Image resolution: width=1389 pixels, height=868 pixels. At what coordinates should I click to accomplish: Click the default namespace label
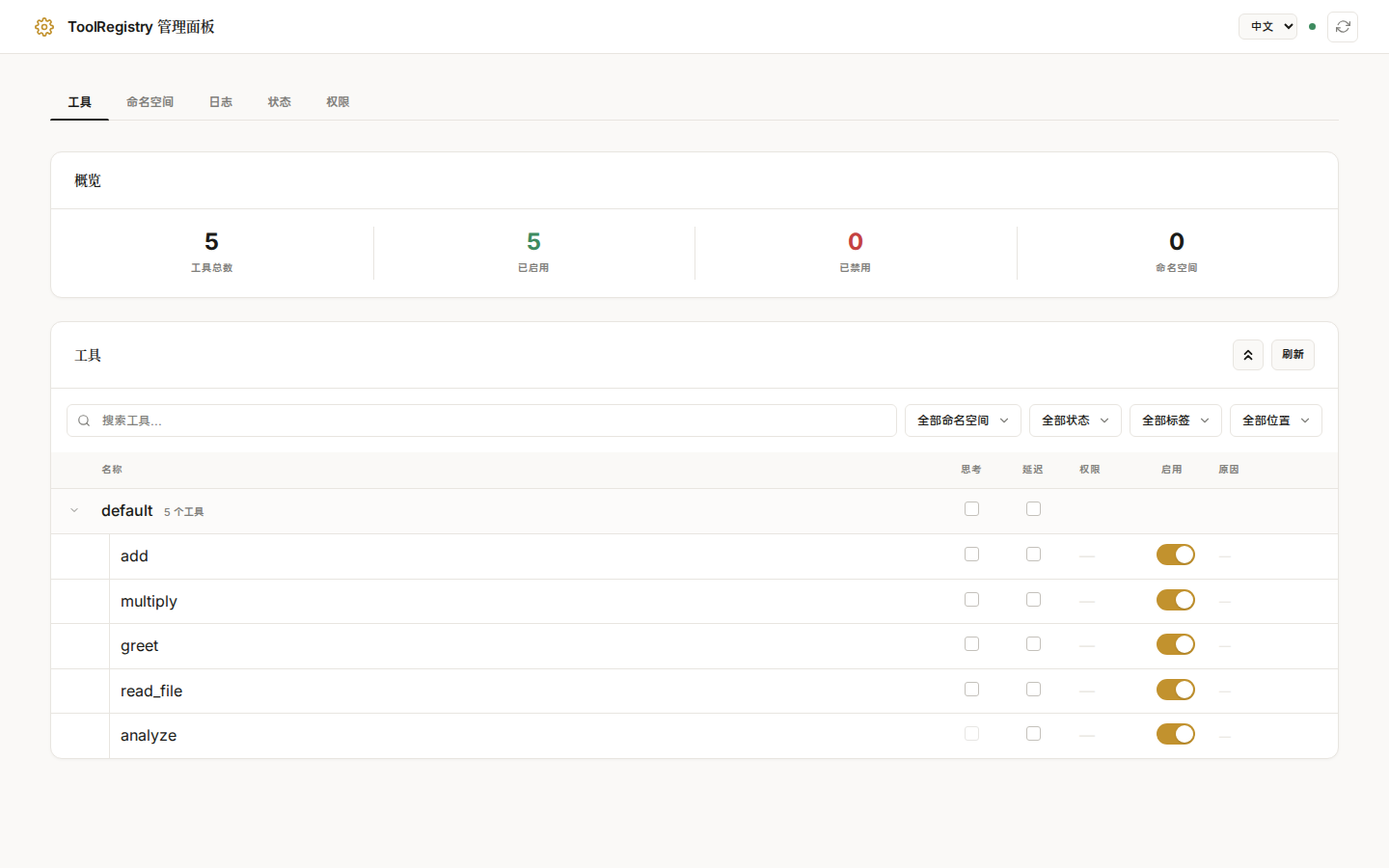click(126, 511)
